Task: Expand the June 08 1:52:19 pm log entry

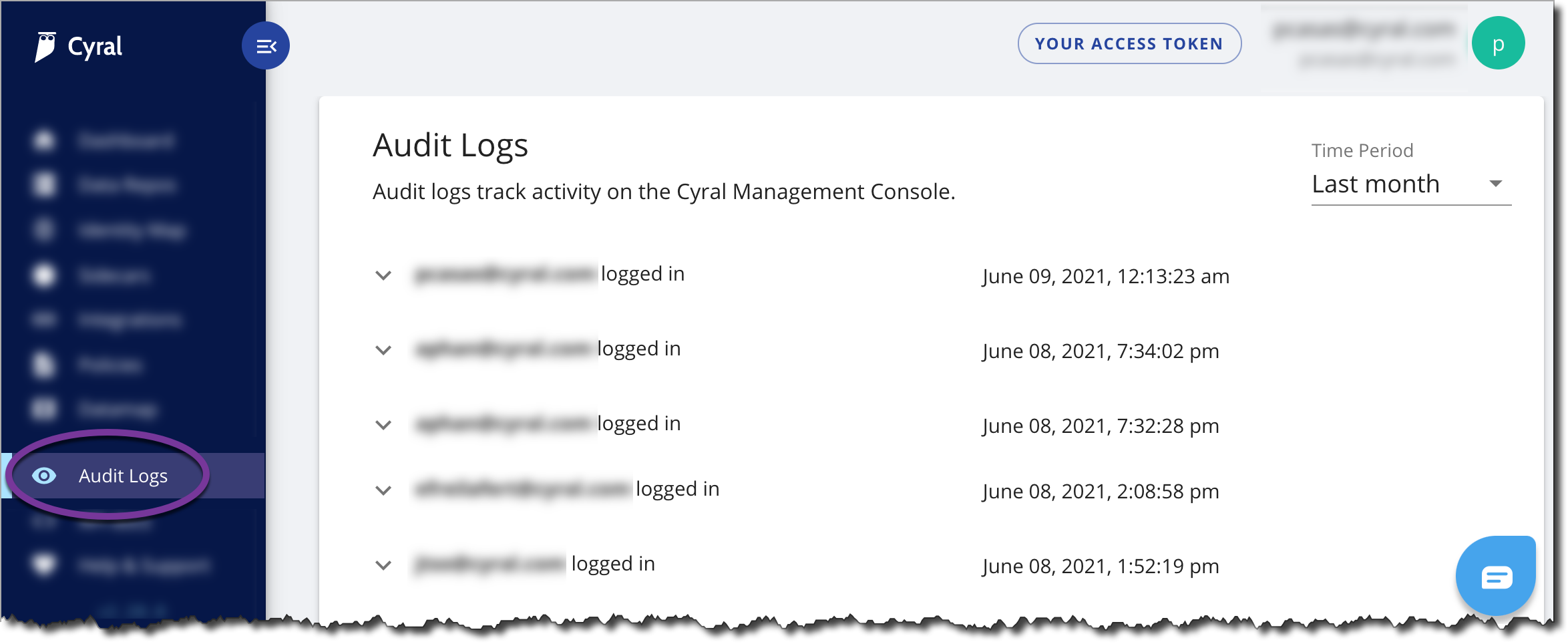Action: (383, 565)
